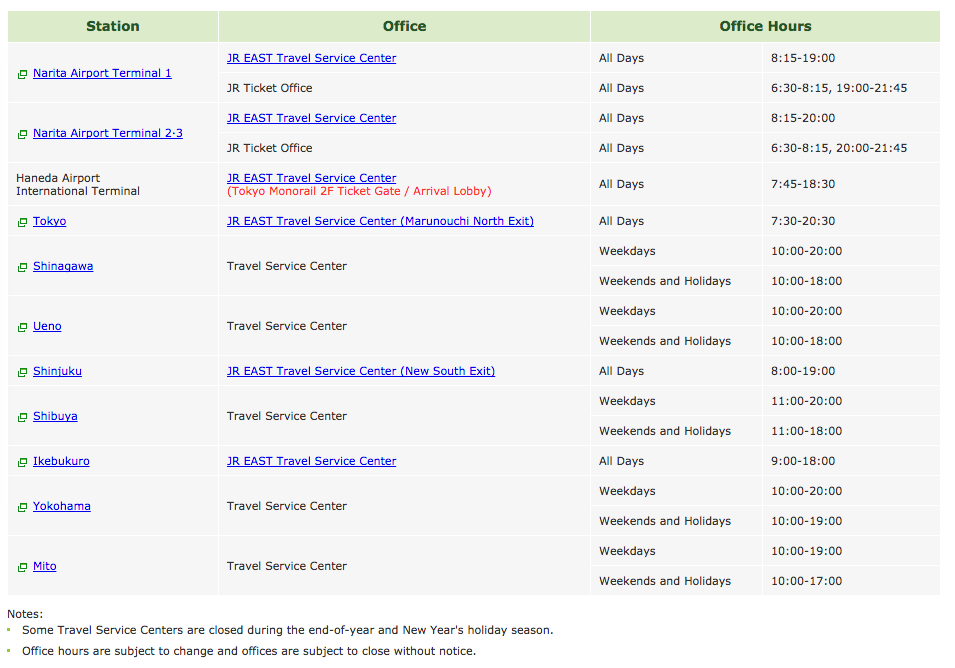The image size is (955, 668).
Task: Click red Tokyo Monorail 2F Ticket Gate text
Action: [x=359, y=191]
